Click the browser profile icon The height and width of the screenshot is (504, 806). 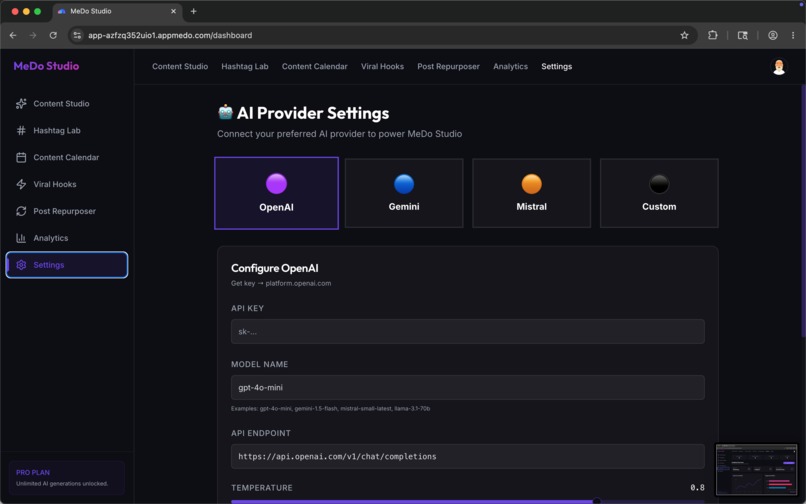coord(773,35)
